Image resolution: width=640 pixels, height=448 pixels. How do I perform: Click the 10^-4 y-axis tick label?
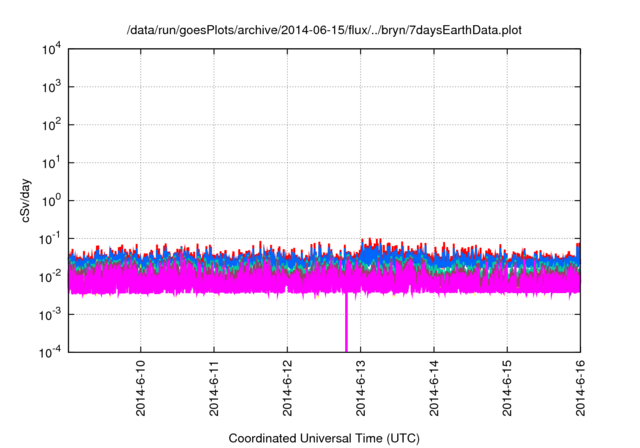point(50,352)
